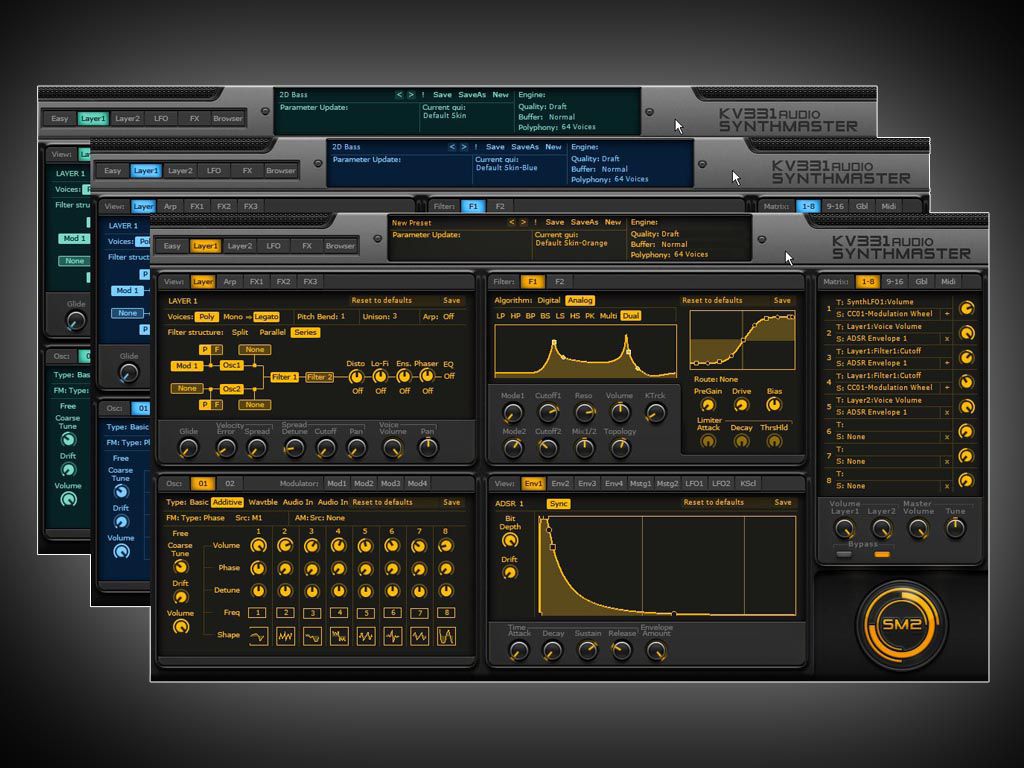Select the shape waveform icon for partial 1

click(258, 636)
